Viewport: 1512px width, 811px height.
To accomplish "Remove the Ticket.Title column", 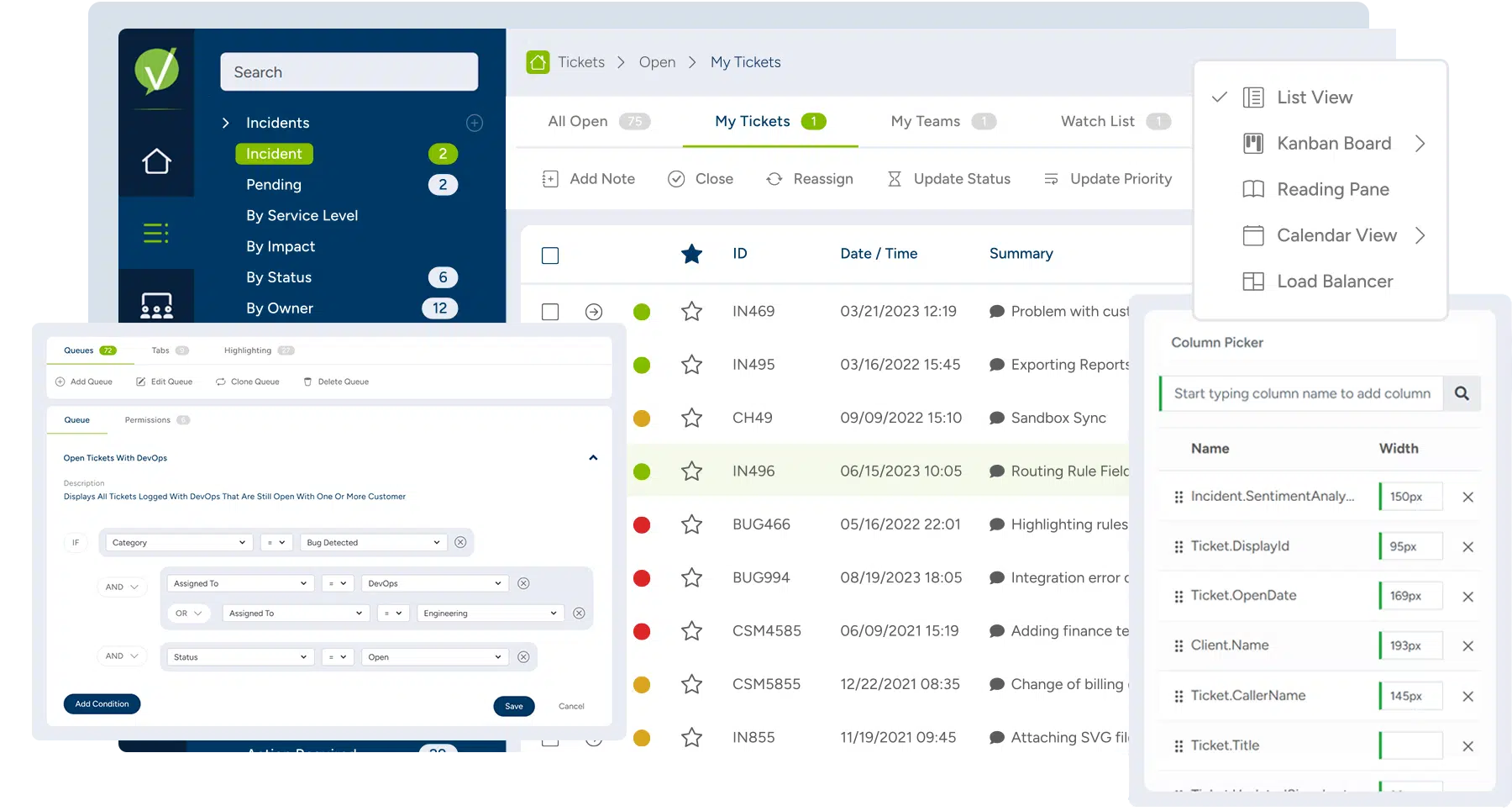I will pos(1467,746).
